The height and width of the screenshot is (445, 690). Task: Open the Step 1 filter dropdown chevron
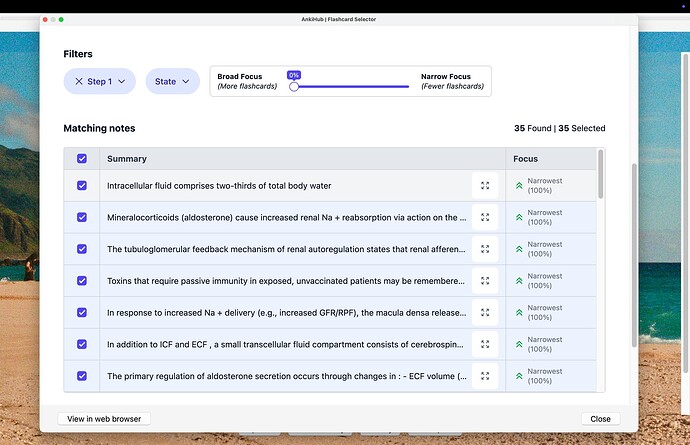(x=122, y=81)
